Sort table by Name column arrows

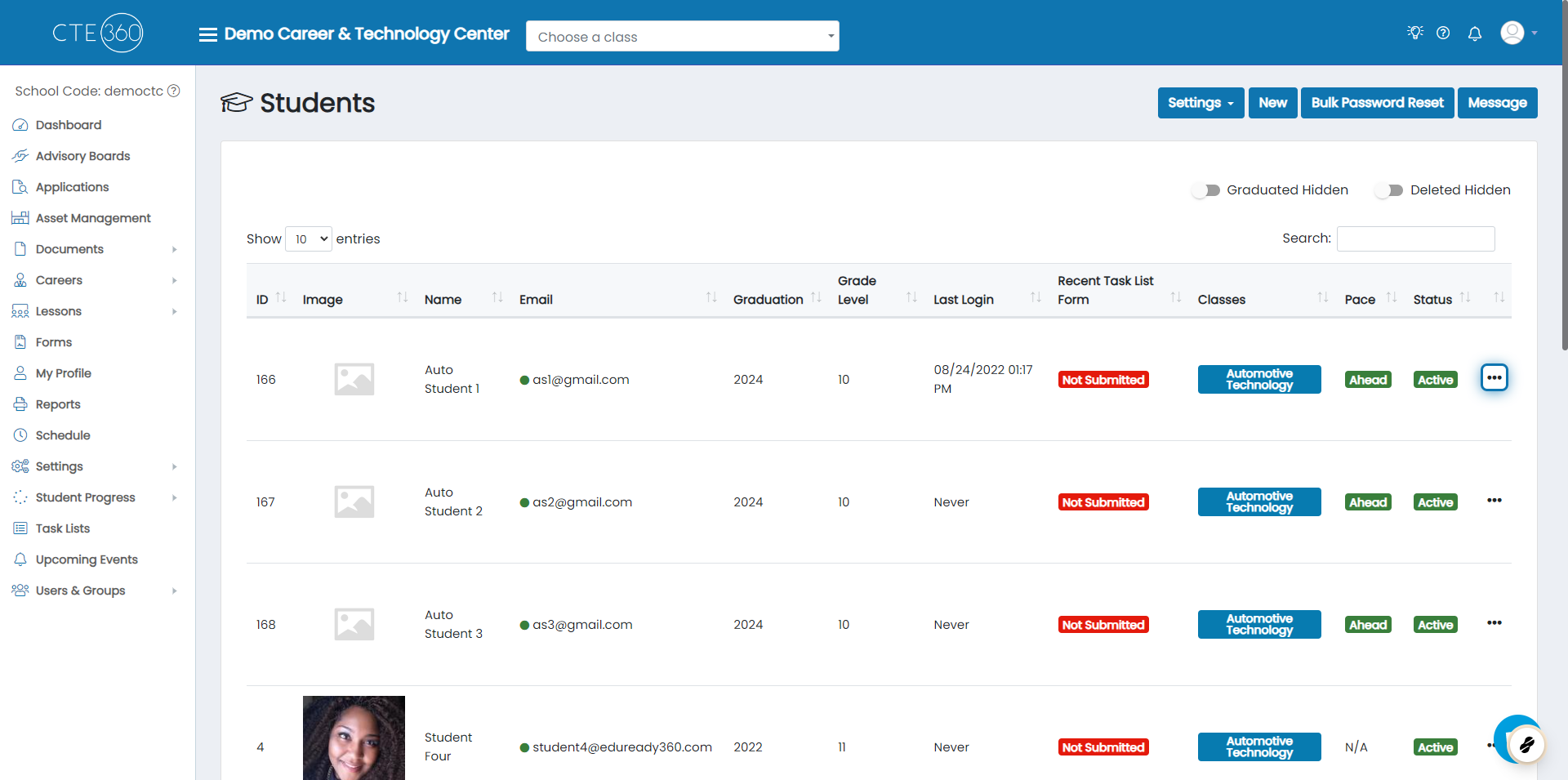(x=497, y=297)
